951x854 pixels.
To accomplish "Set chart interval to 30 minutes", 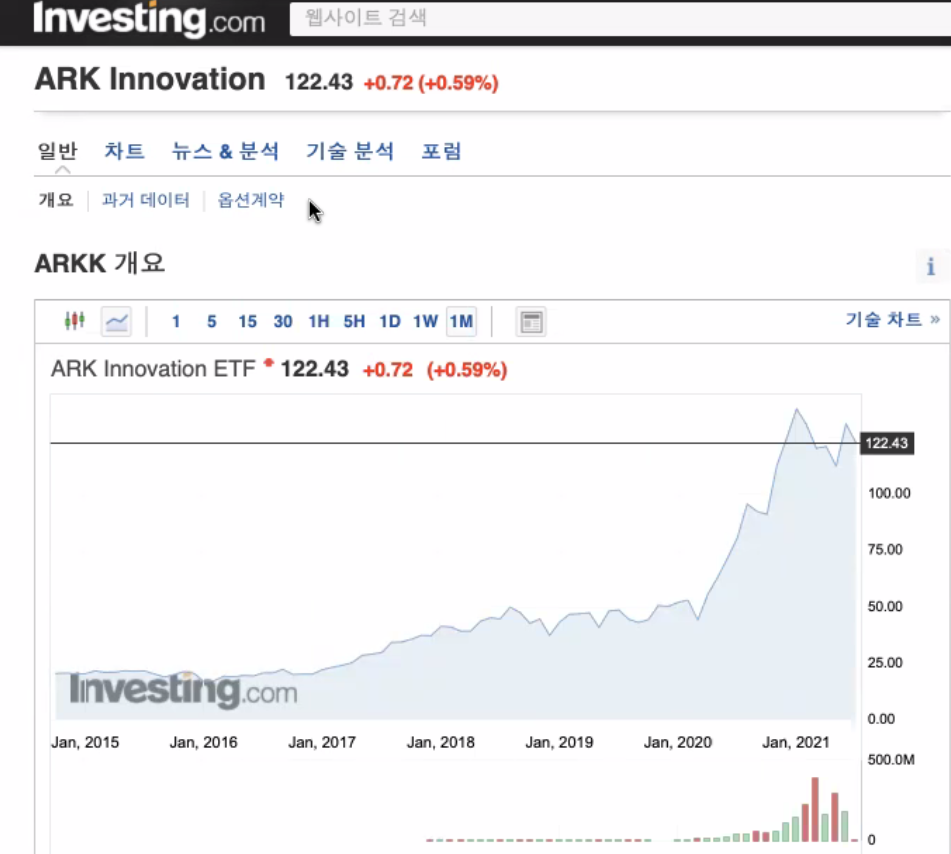I will point(283,321).
